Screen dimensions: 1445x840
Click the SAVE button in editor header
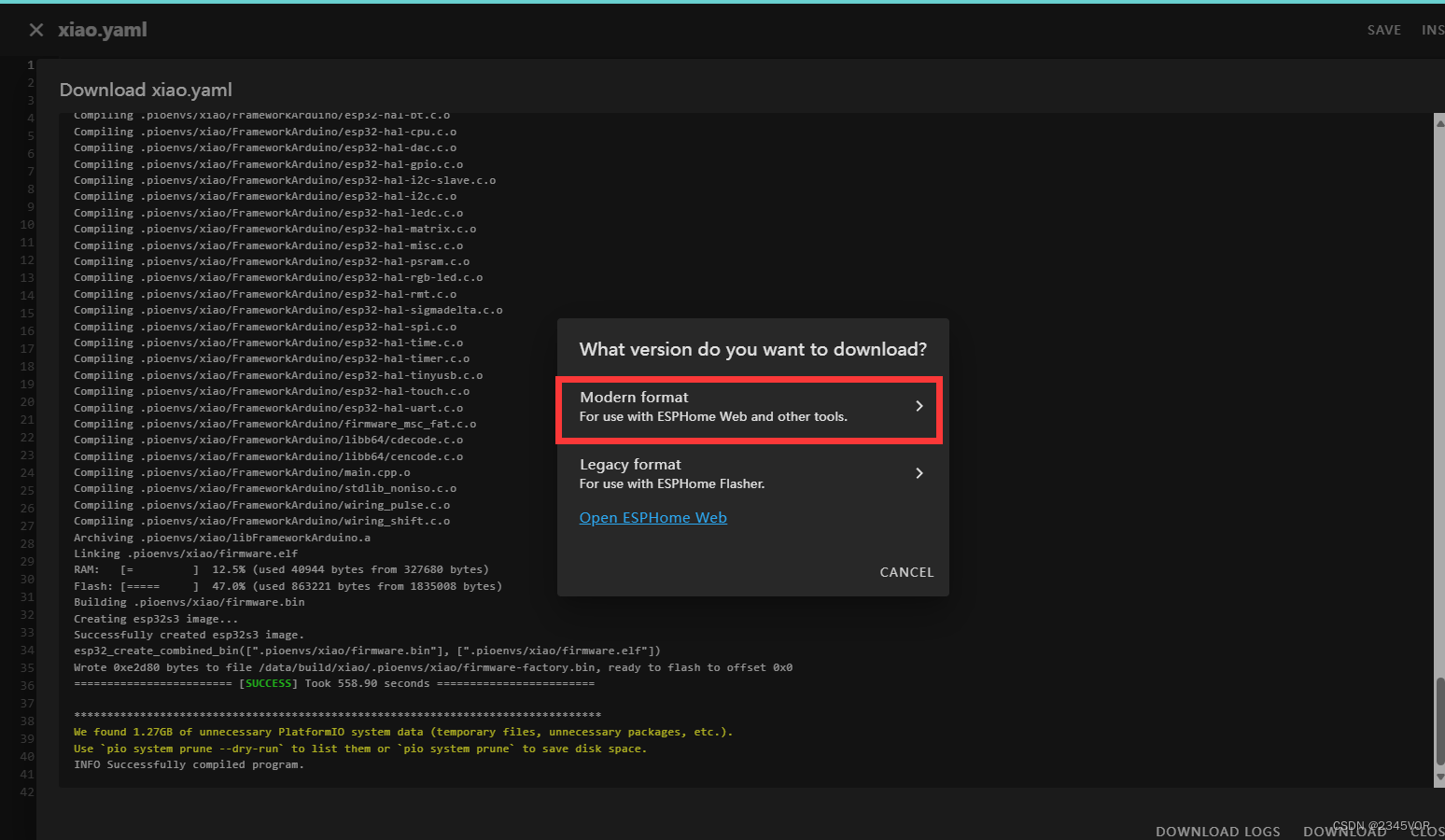[x=1383, y=30]
